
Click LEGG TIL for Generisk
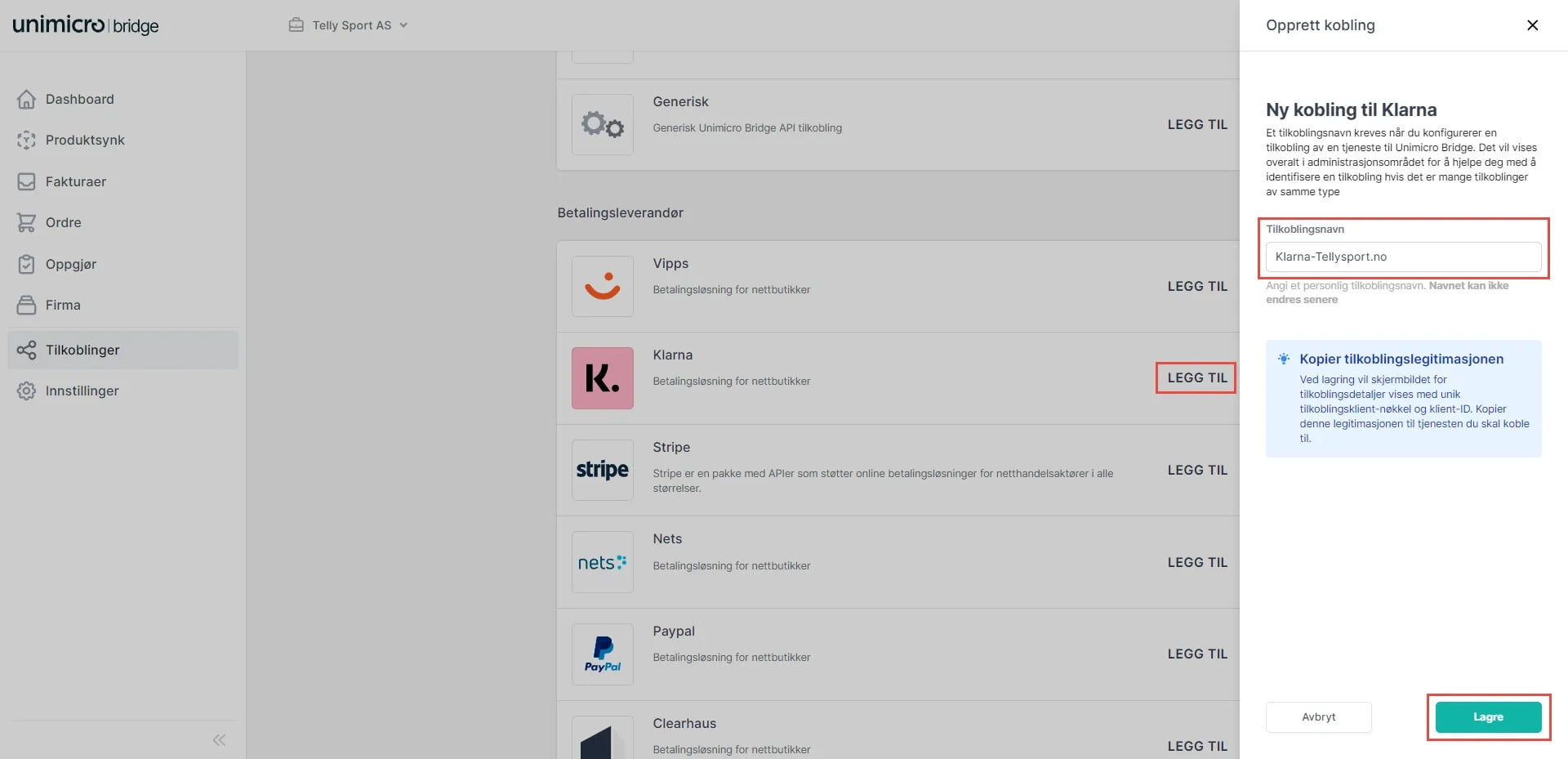pyautogui.click(x=1197, y=124)
